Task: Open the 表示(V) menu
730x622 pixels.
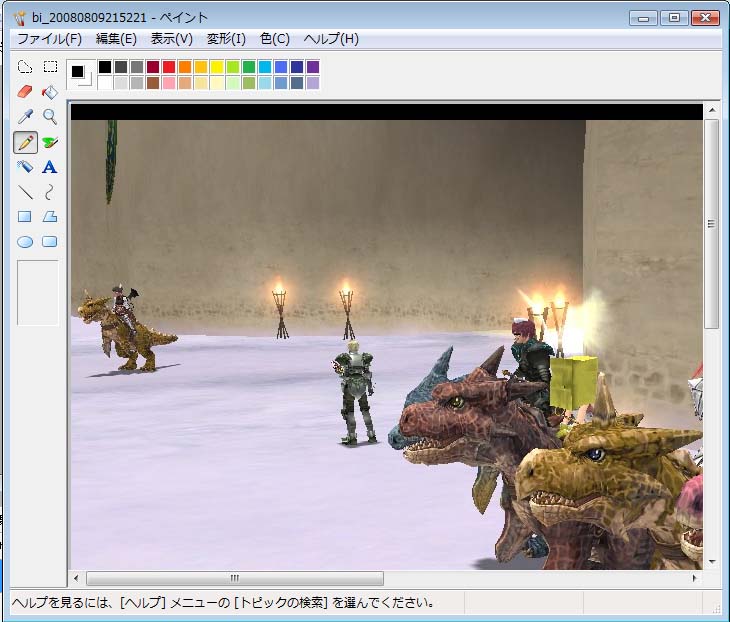Action: click(171, 39)
